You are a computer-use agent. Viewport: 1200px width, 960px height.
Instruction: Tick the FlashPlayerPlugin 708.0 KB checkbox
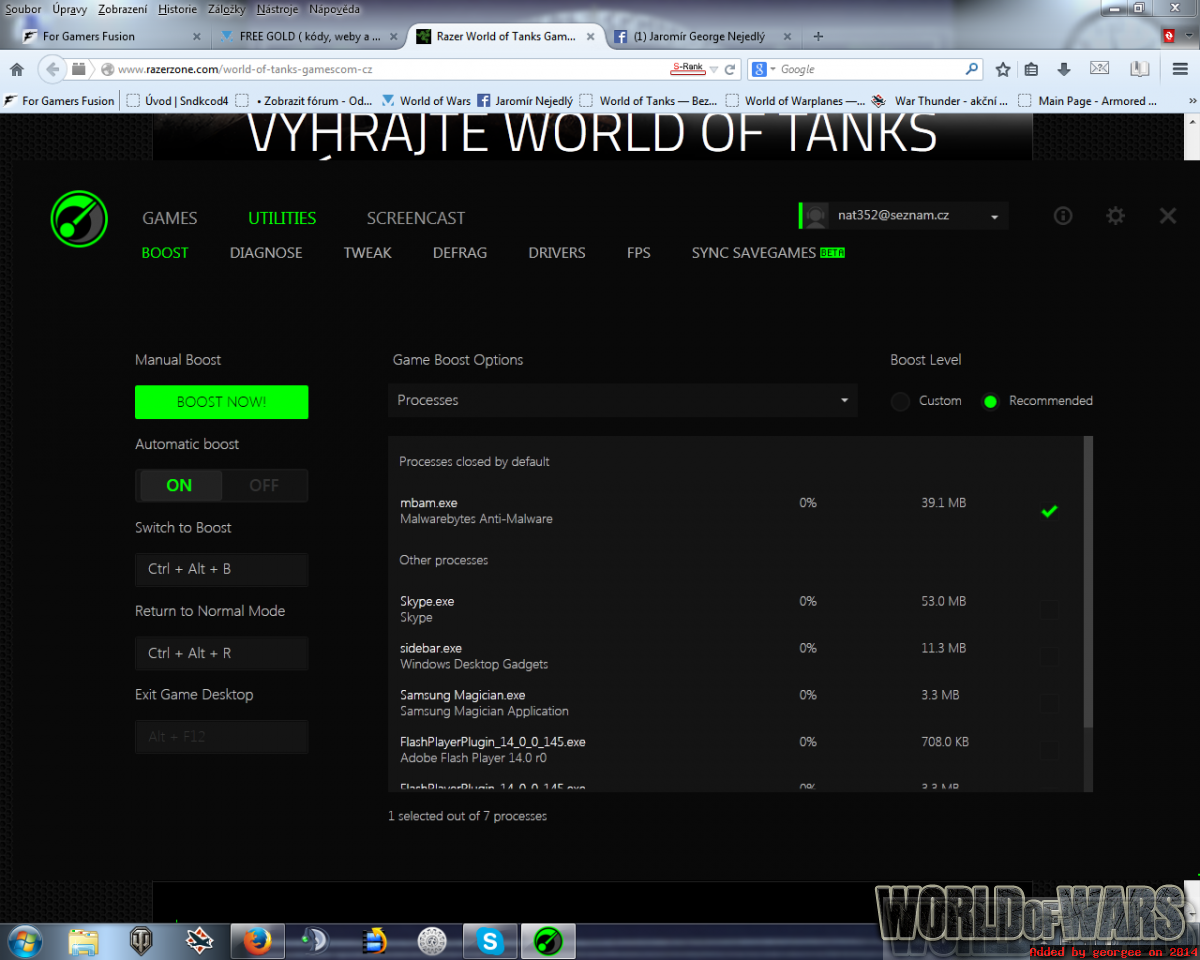(1049, 750)
